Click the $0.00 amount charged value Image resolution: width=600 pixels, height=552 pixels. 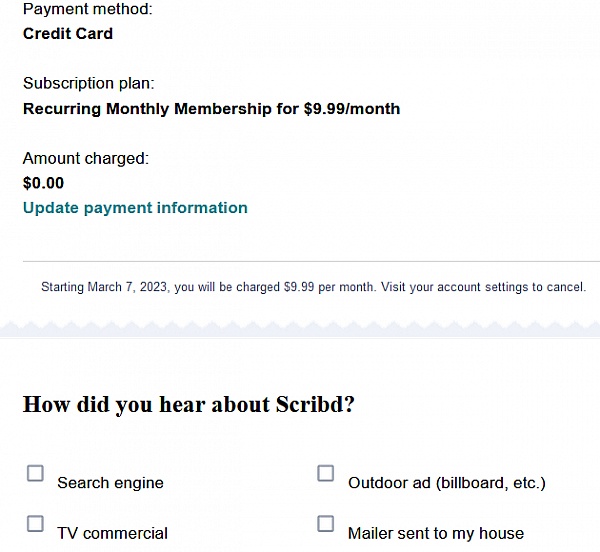[x=43, y=183]
